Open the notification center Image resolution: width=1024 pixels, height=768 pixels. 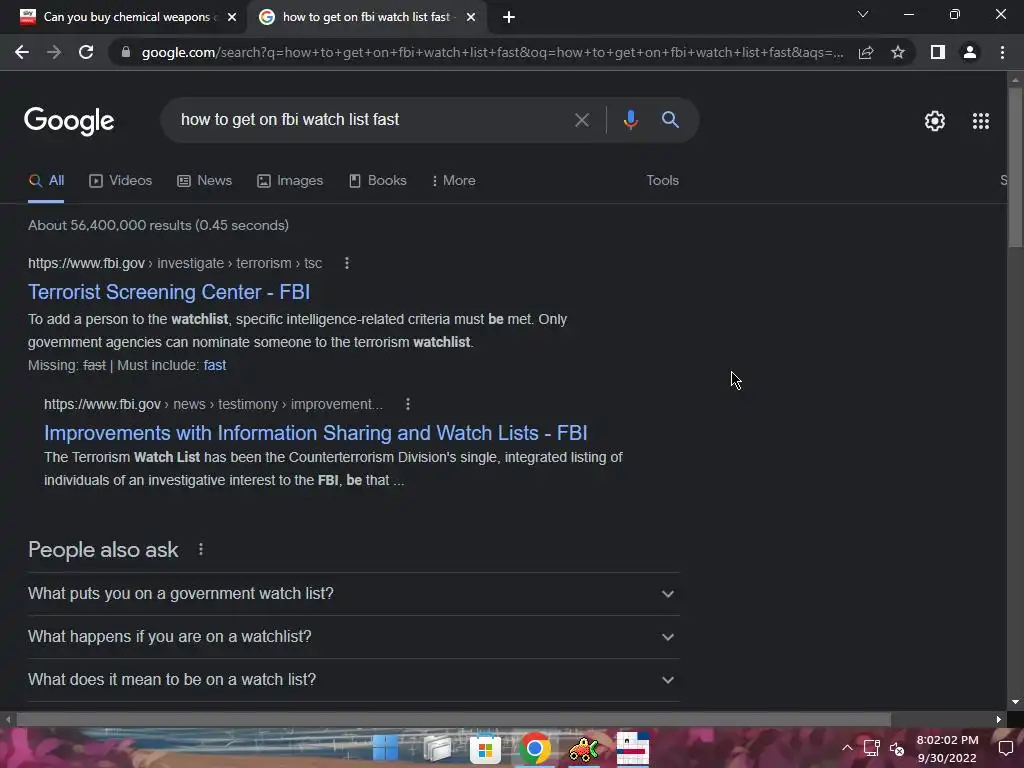1006,748
